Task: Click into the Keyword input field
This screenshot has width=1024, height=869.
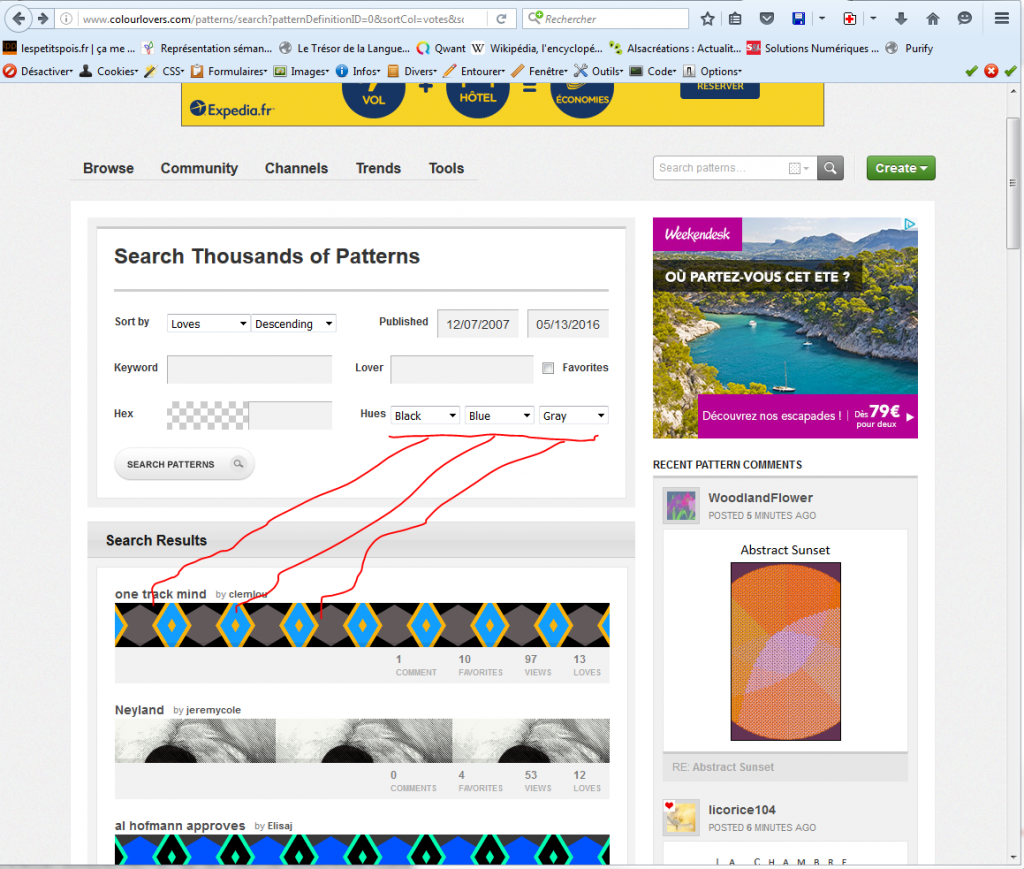Action: tap(249, 369)
